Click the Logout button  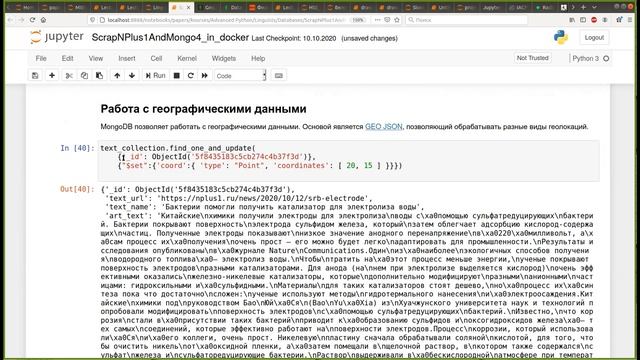pyautogui.click(x=594, y=37)
